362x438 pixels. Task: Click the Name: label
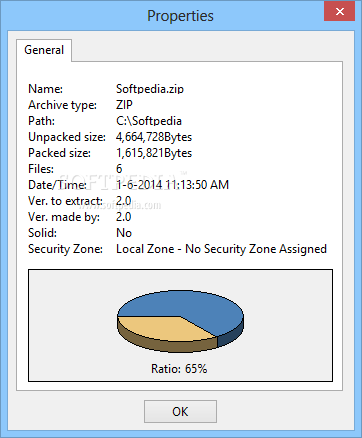coord(45,89)
